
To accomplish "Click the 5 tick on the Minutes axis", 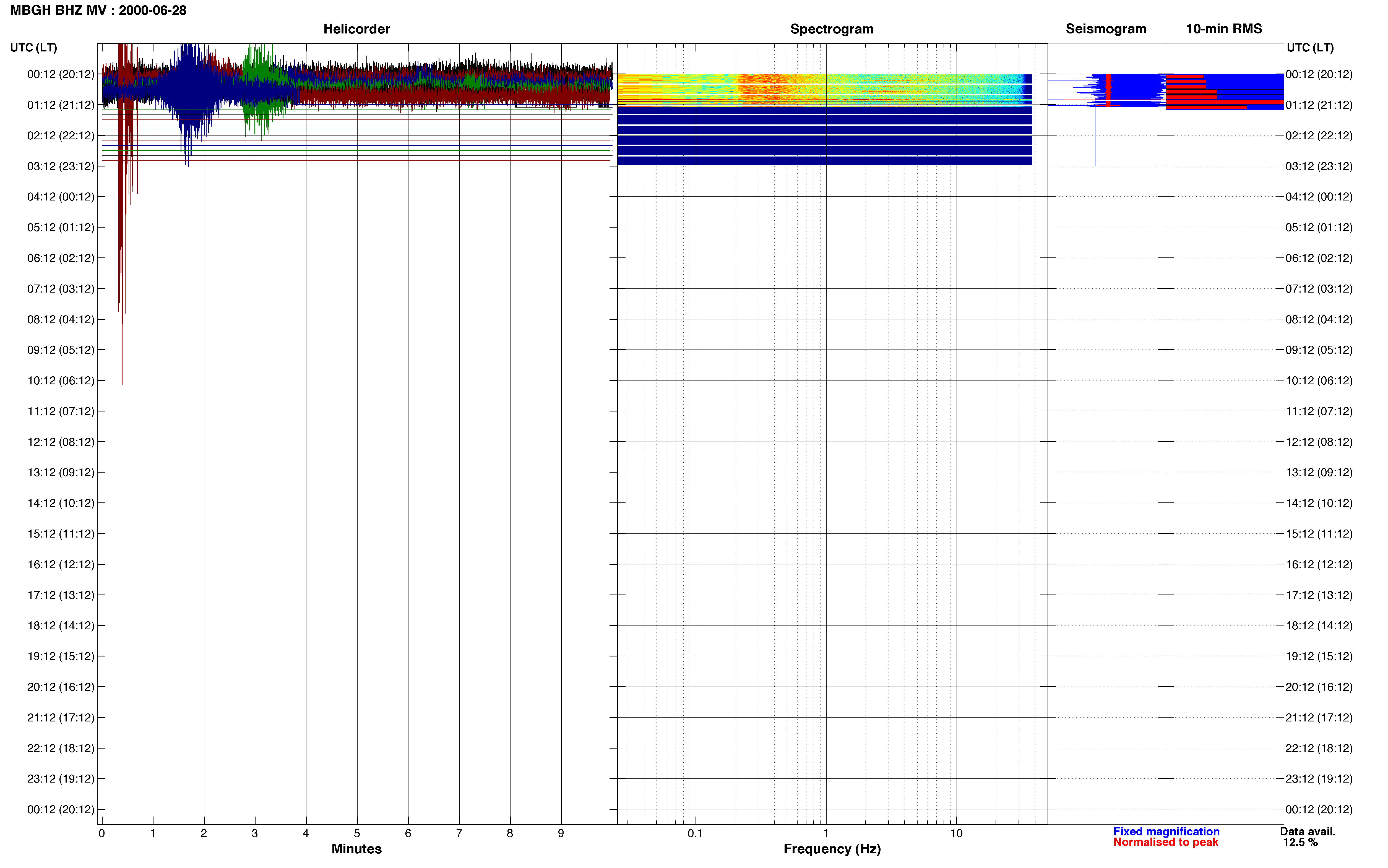I will click(x=357, y=833).
